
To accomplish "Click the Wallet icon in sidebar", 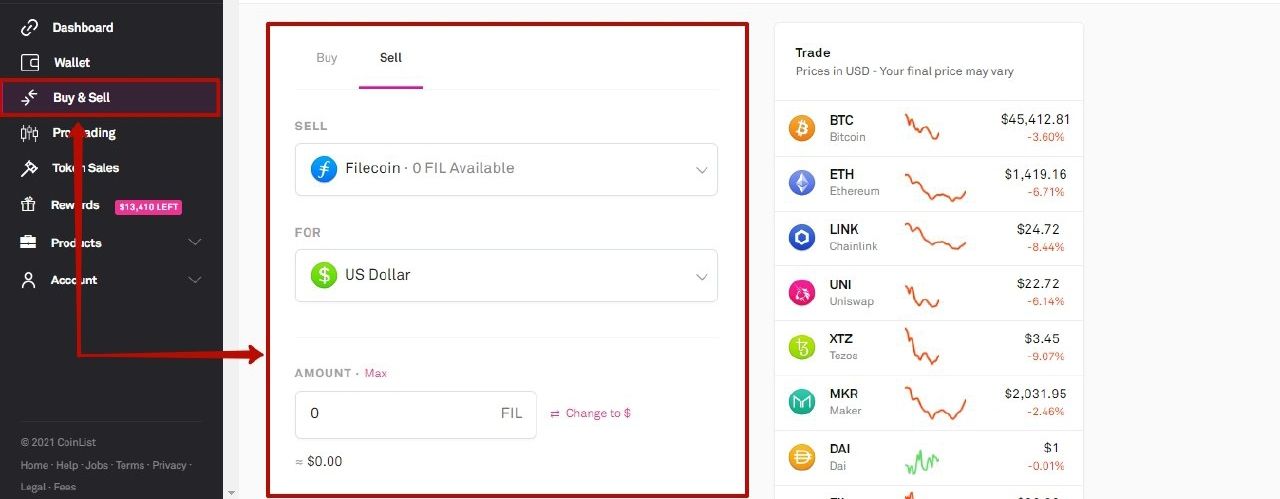I will [29, 62].
